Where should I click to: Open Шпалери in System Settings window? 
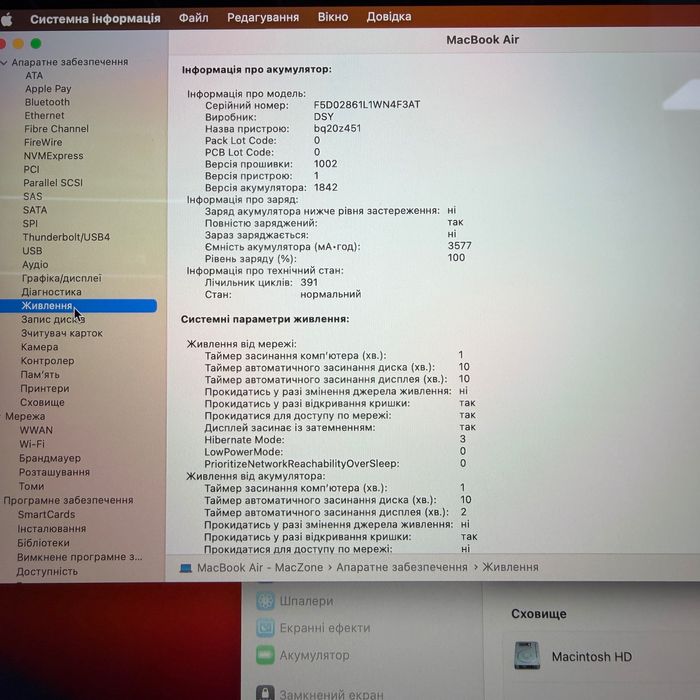click(x=295, y=601)
